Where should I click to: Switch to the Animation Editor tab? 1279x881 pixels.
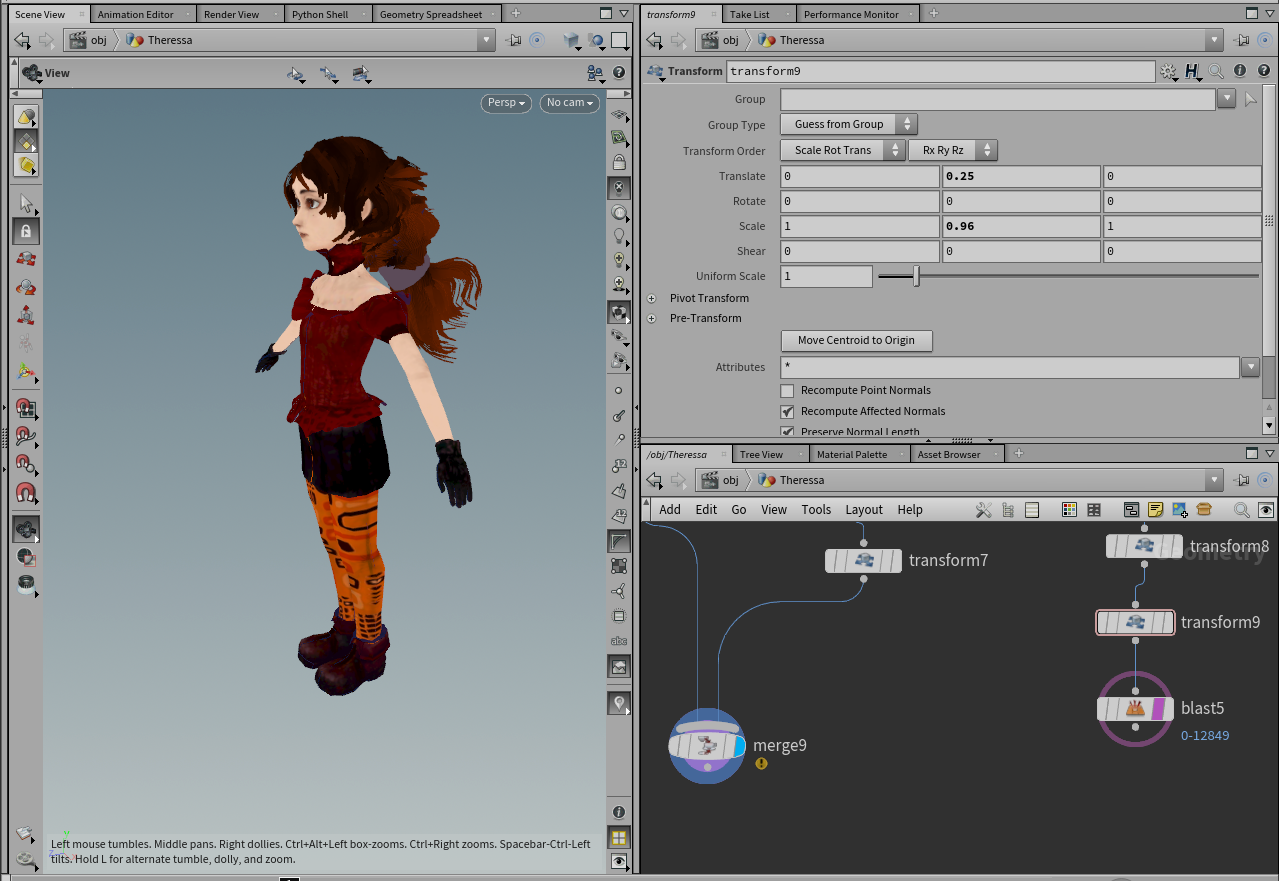click(135, 14)
